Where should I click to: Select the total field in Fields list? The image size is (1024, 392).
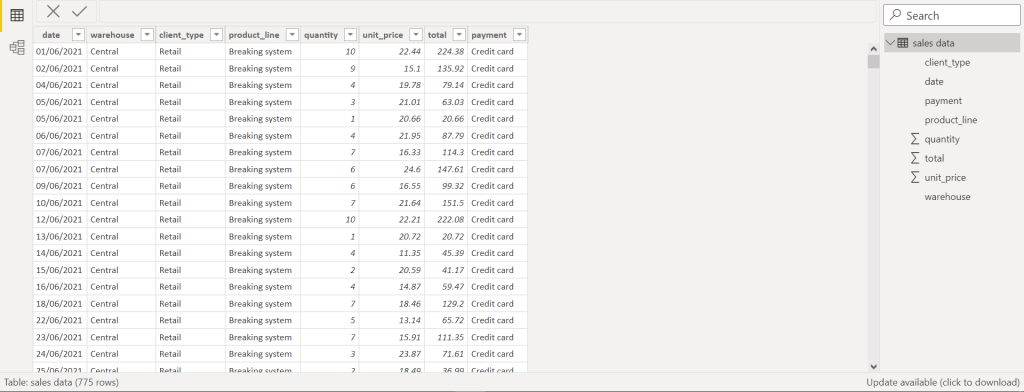coord(934,158)
